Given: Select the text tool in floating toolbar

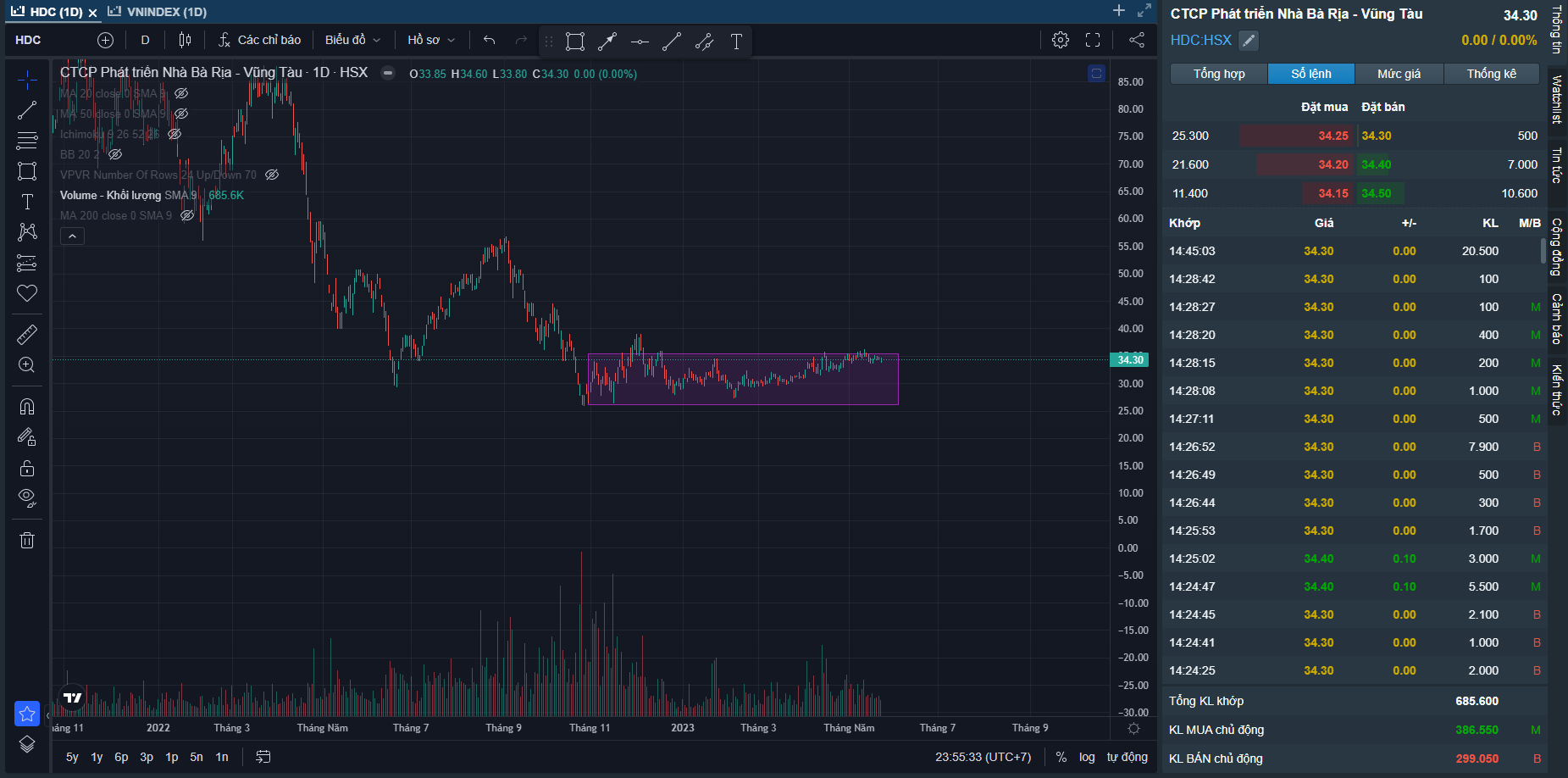Looking at the screenshot, I should click(736, 41).
